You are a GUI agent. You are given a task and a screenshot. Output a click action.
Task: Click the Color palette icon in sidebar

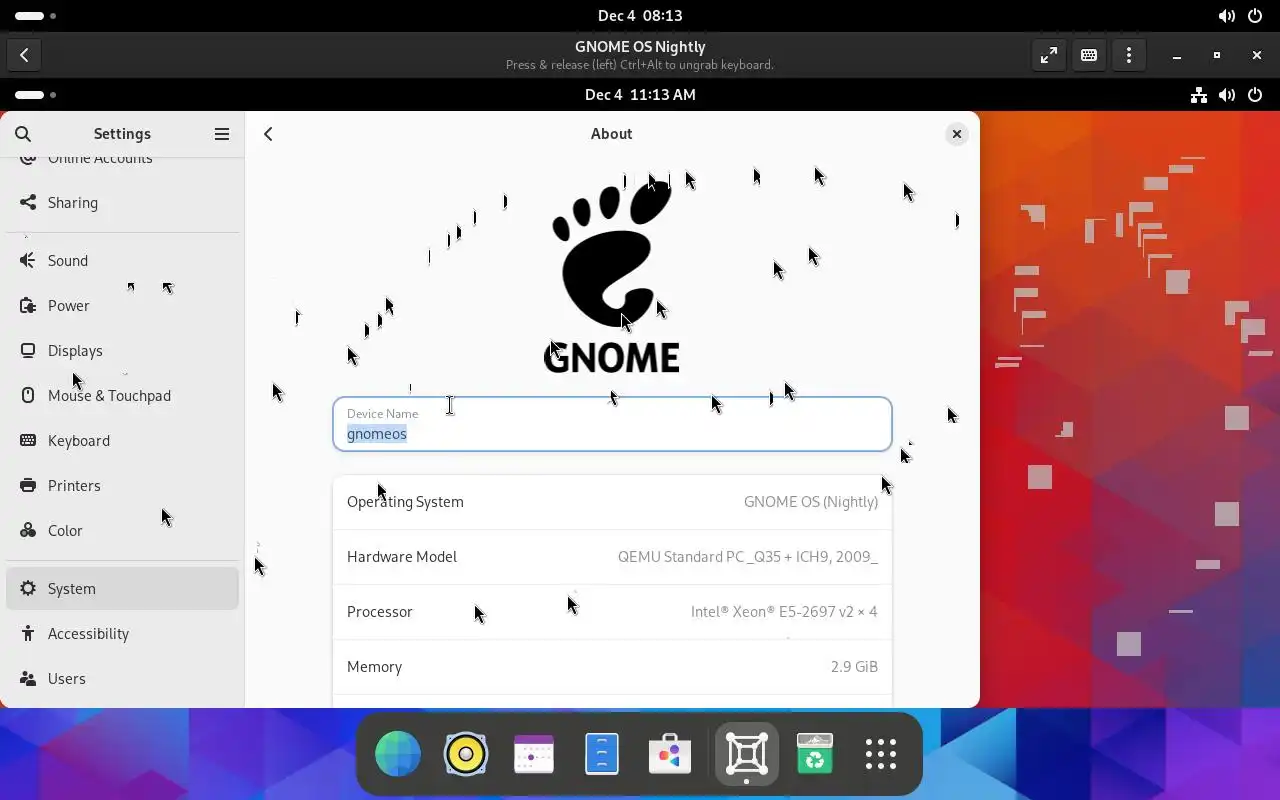click(x=28, y=530)
